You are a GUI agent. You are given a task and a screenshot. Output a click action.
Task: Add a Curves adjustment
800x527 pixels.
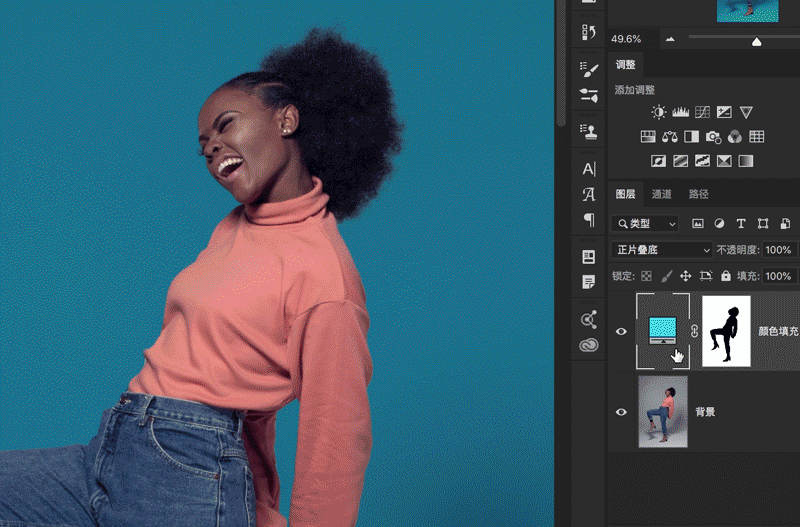(703, 113)
